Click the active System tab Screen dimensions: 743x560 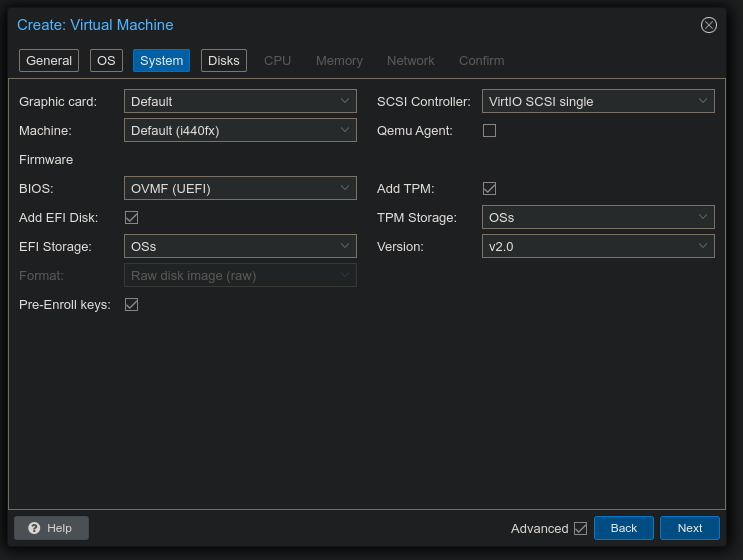(x=161, y=60)
